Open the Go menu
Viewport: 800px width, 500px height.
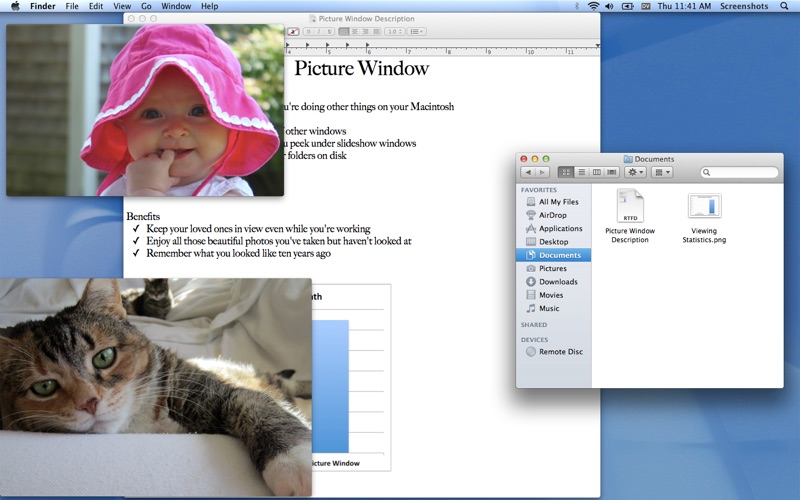(x=146, y=6)
